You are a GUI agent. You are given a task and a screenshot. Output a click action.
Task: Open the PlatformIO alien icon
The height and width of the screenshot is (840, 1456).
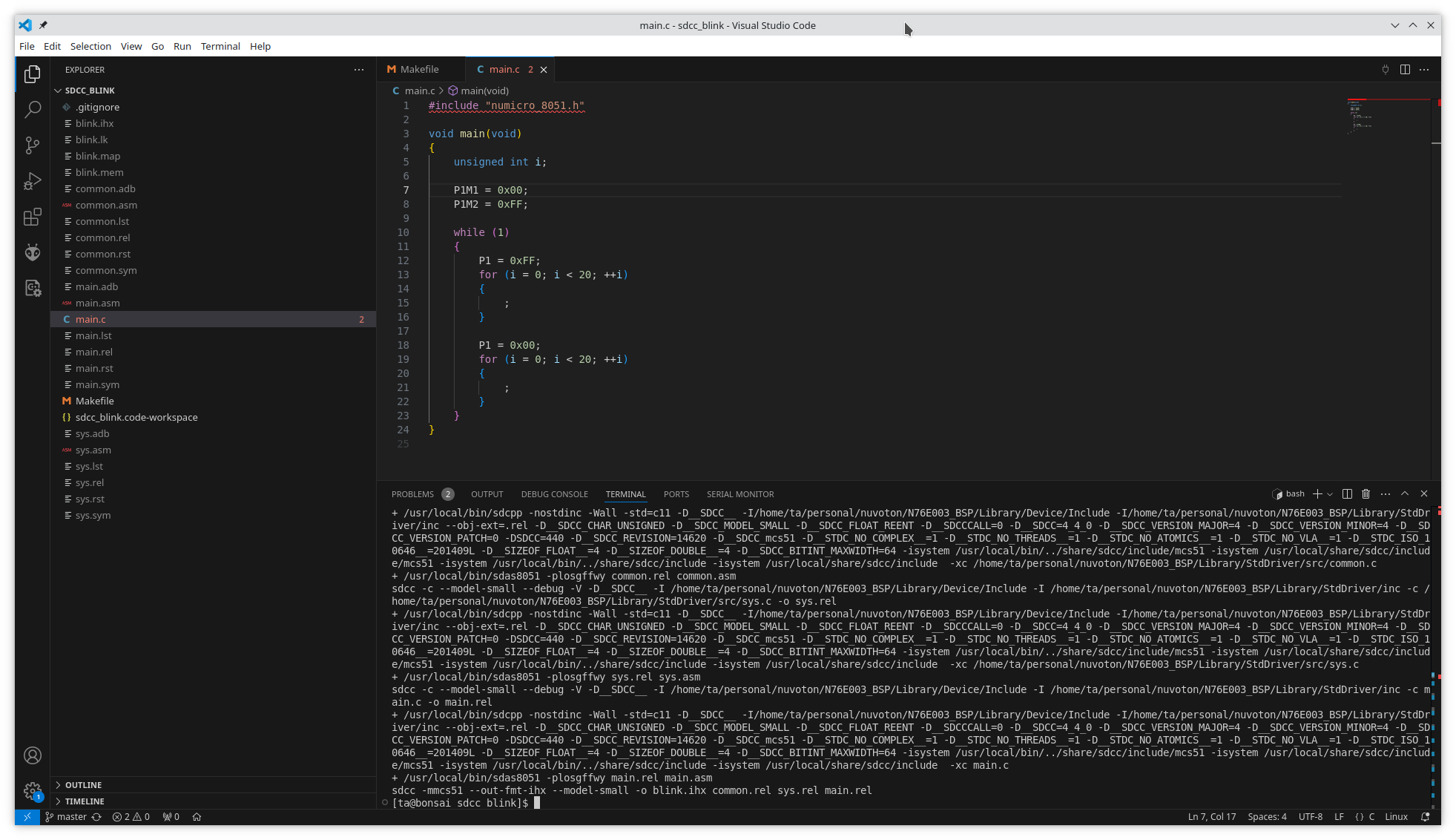pos(33,252)
